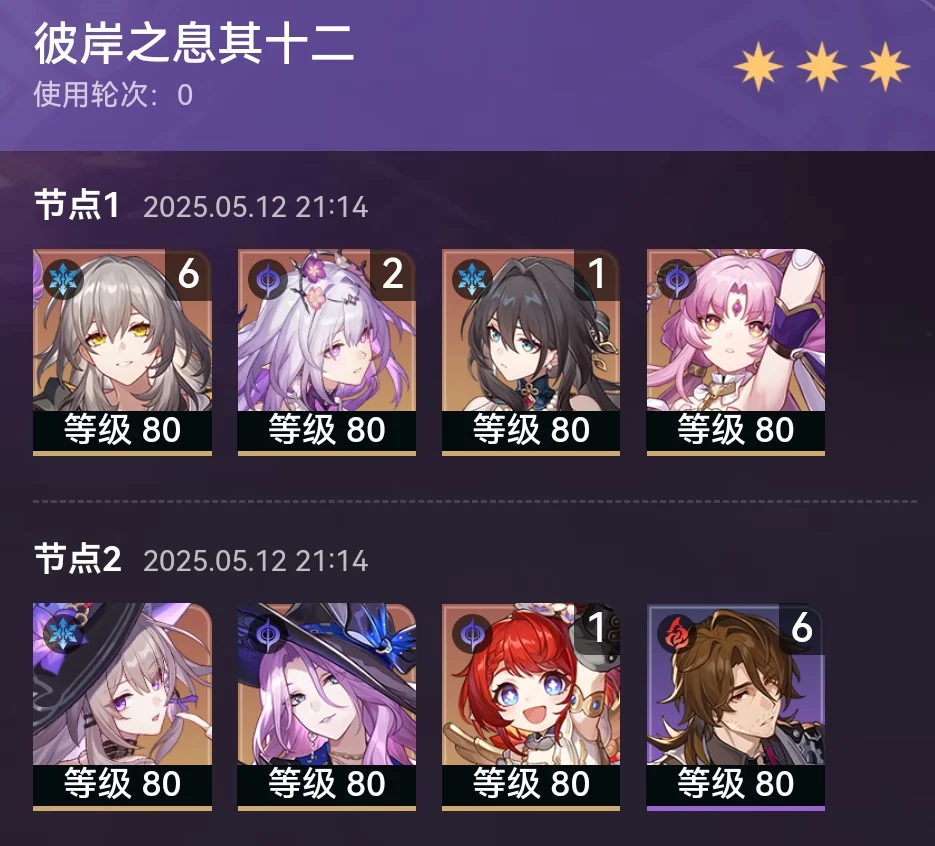Click the eidolon number 6 badge in node 1
Image resolution: width=935 pixels, height=846 pixels.
pos(188,274)
